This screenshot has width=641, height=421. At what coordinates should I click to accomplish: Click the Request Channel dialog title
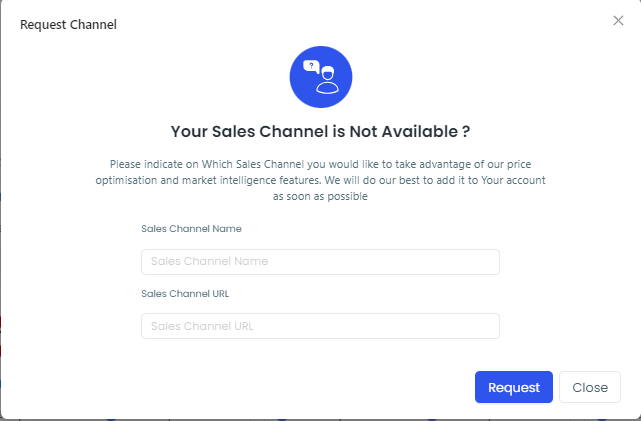[68, 25]
